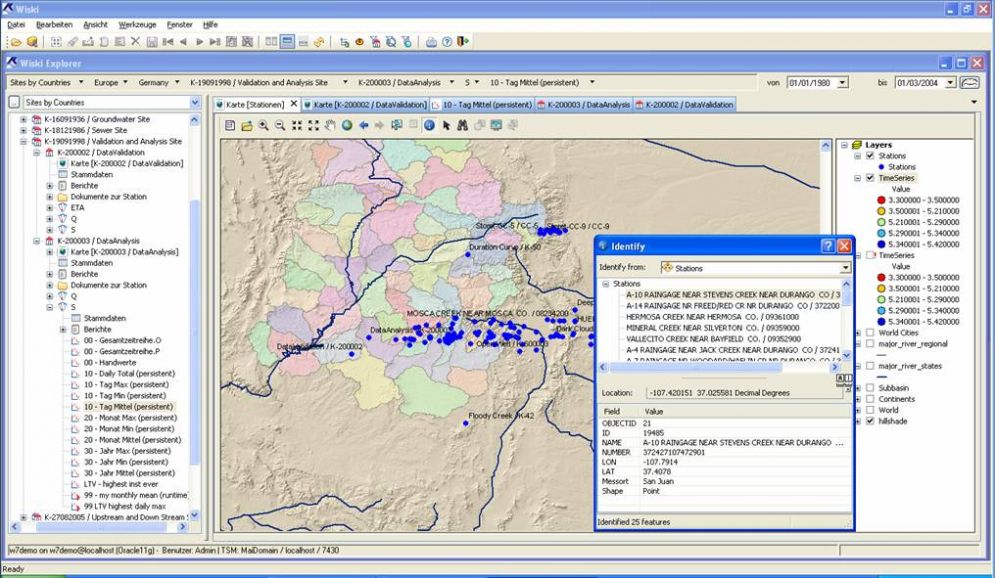The width and height of the screenshot is (995, 578).
Task: Select the Identify tool on the map toolbar
Action: 430,125
